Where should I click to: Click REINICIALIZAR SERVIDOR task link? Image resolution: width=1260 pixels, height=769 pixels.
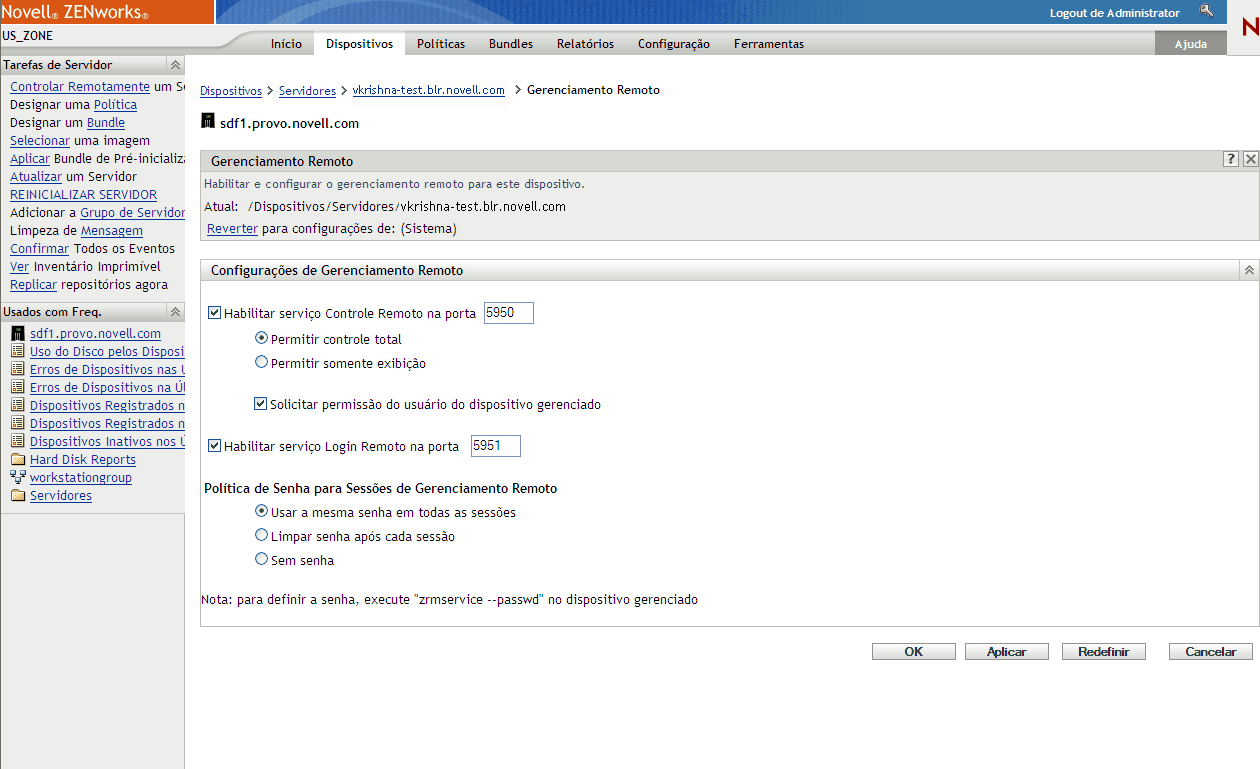click(x=83, y=195)
